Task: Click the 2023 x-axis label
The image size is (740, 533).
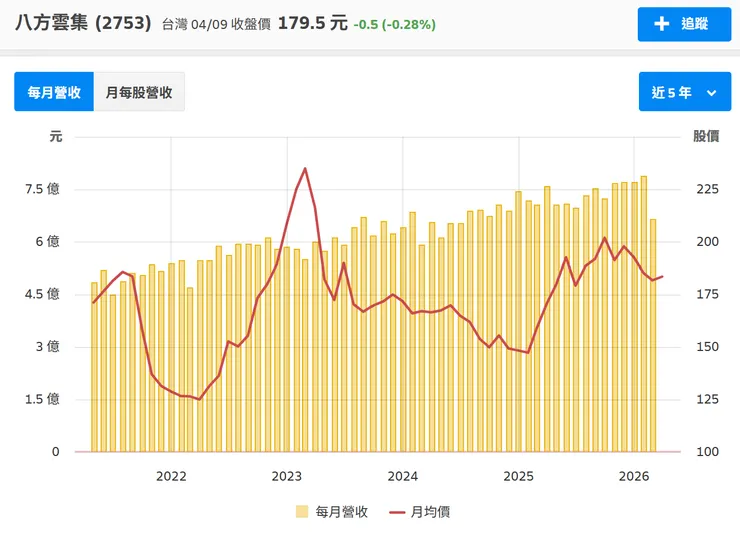Action: tap(286, 476)
